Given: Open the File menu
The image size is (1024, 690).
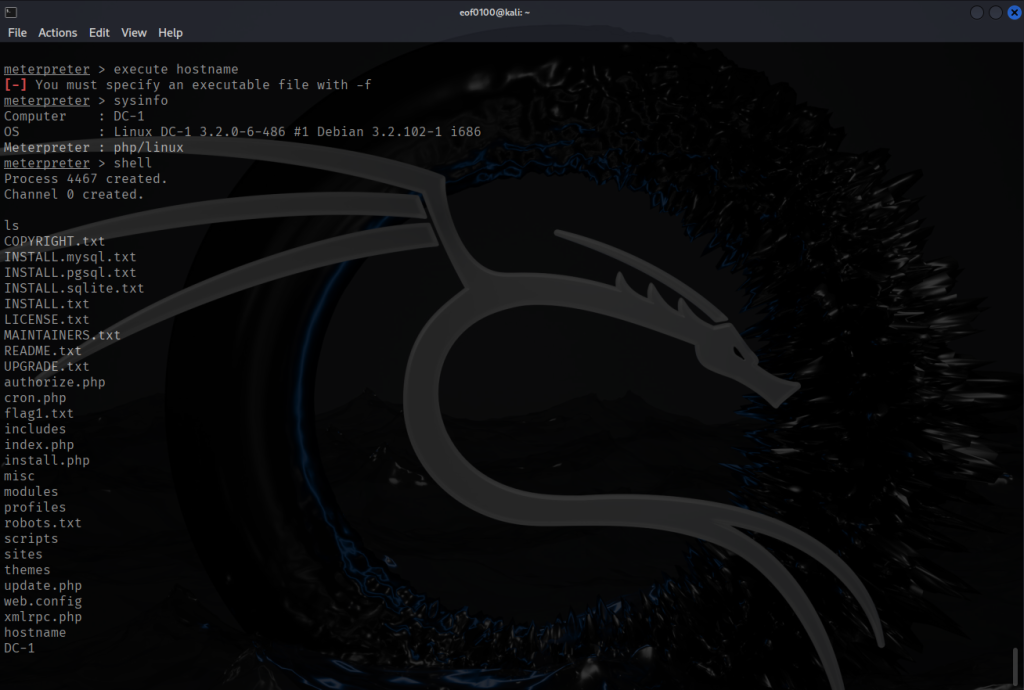Looking at the screenshot, I should tap(17, 33).
